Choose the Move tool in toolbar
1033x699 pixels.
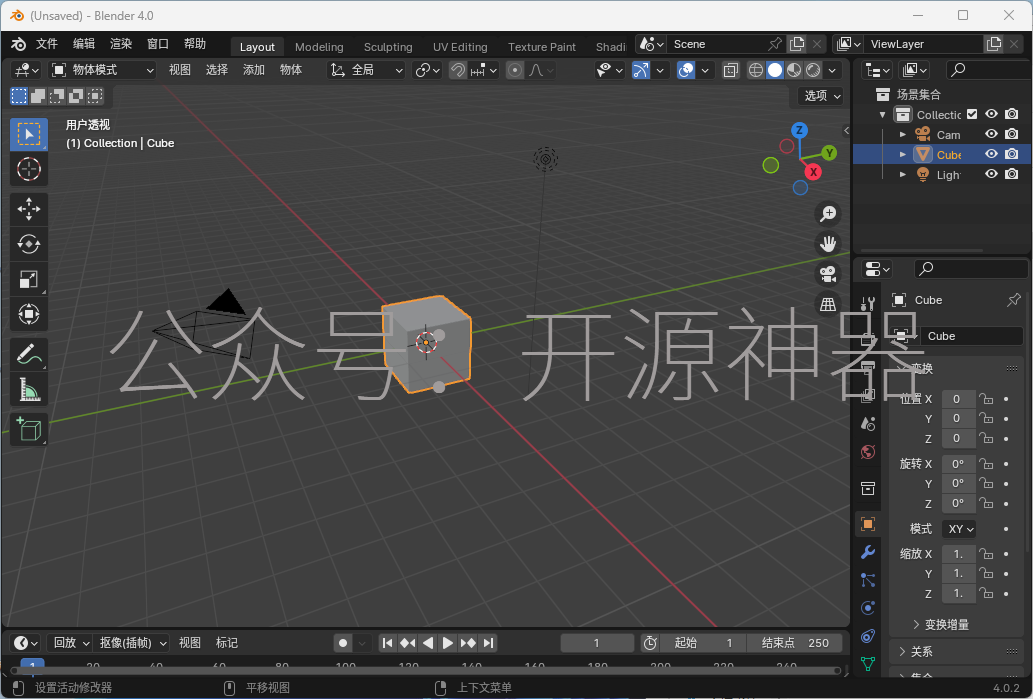[28, 210]
